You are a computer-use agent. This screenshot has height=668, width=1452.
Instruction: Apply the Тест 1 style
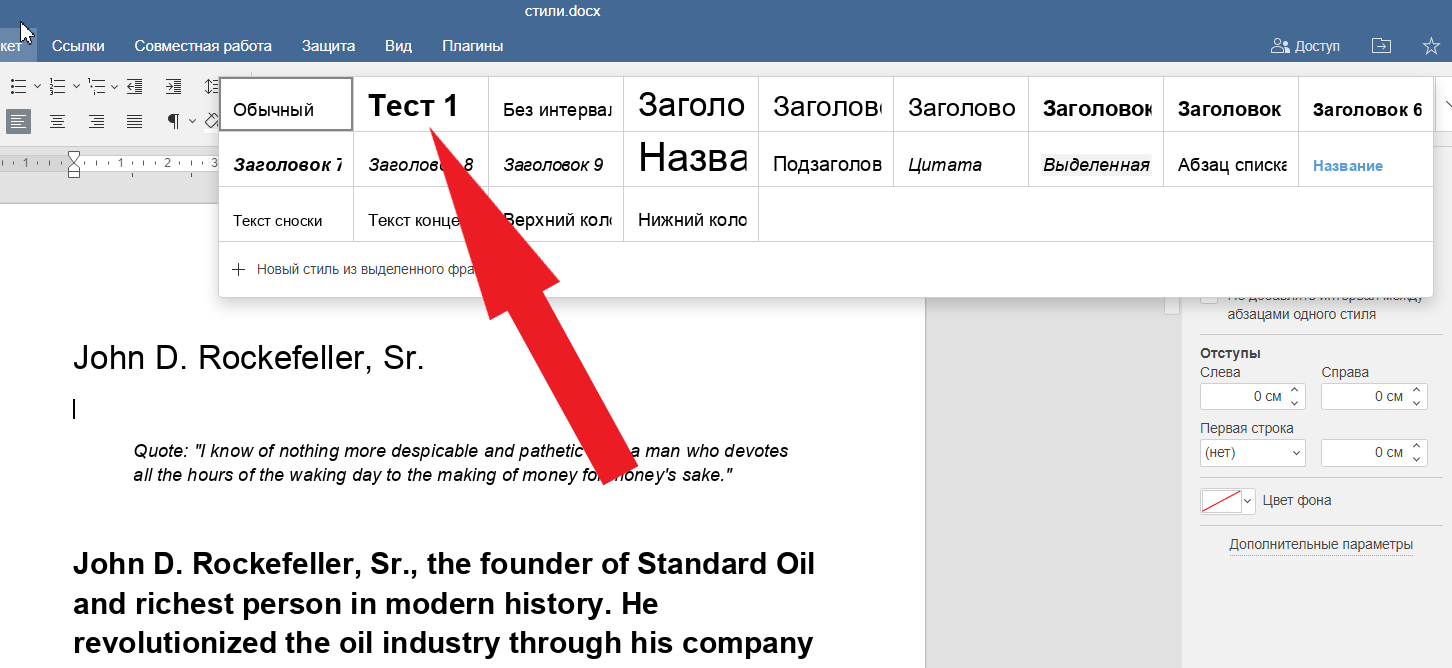pos(421,104)
